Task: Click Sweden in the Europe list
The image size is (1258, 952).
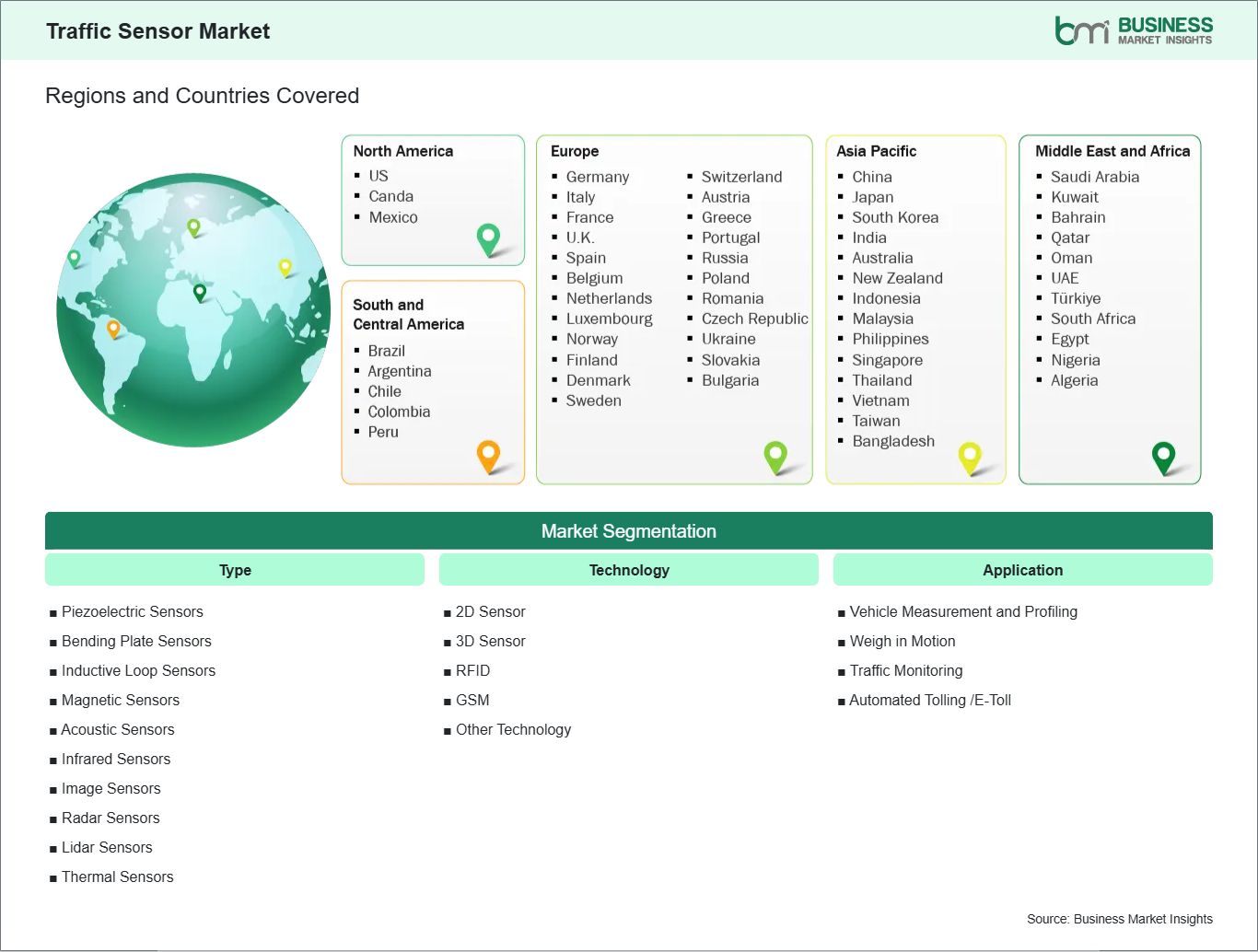Action: (x=594, y=401)
